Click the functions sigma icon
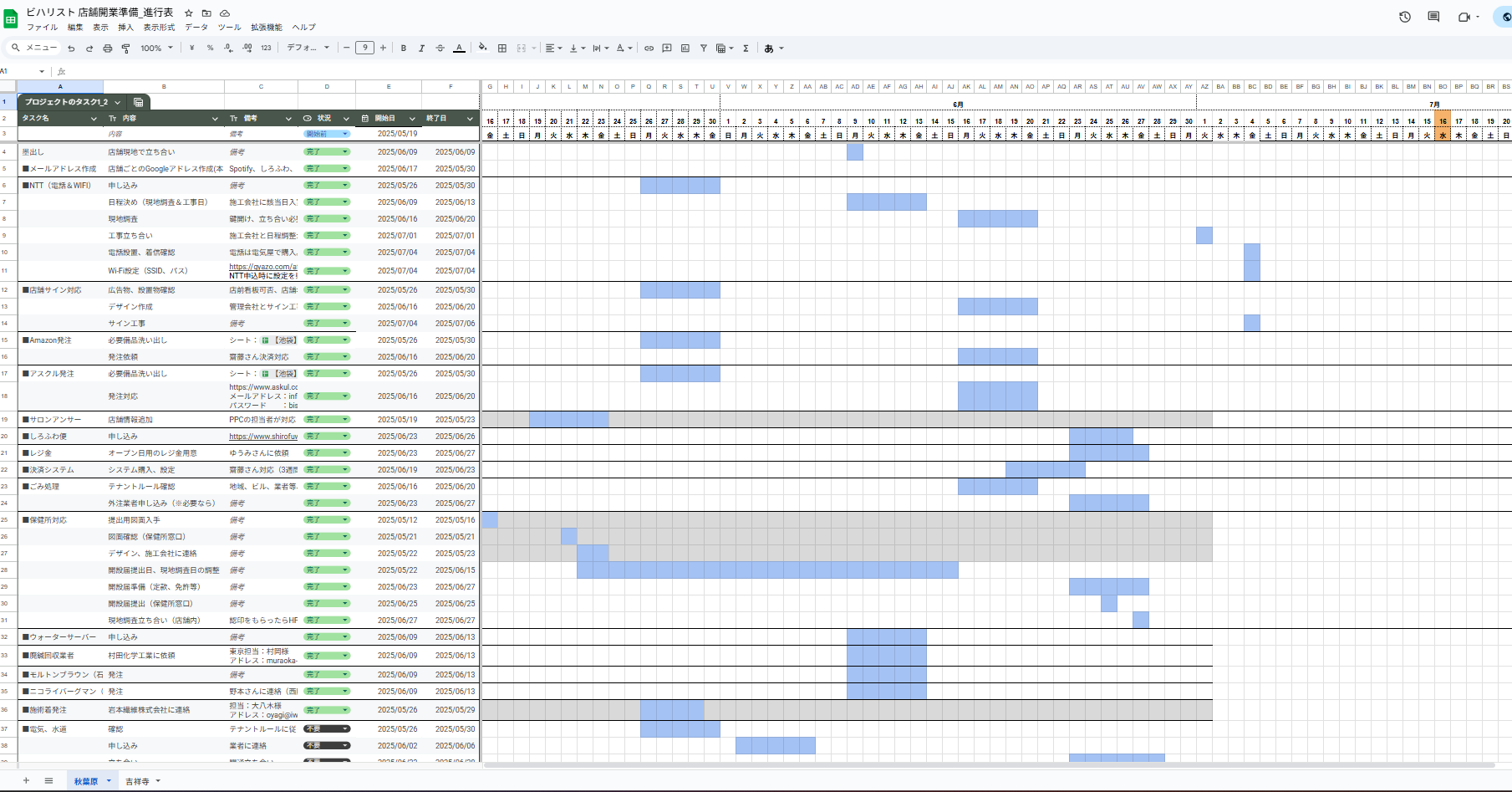The height and width of the screenshot is (792, 1512). pyautogui.click(x=746, y=49)
